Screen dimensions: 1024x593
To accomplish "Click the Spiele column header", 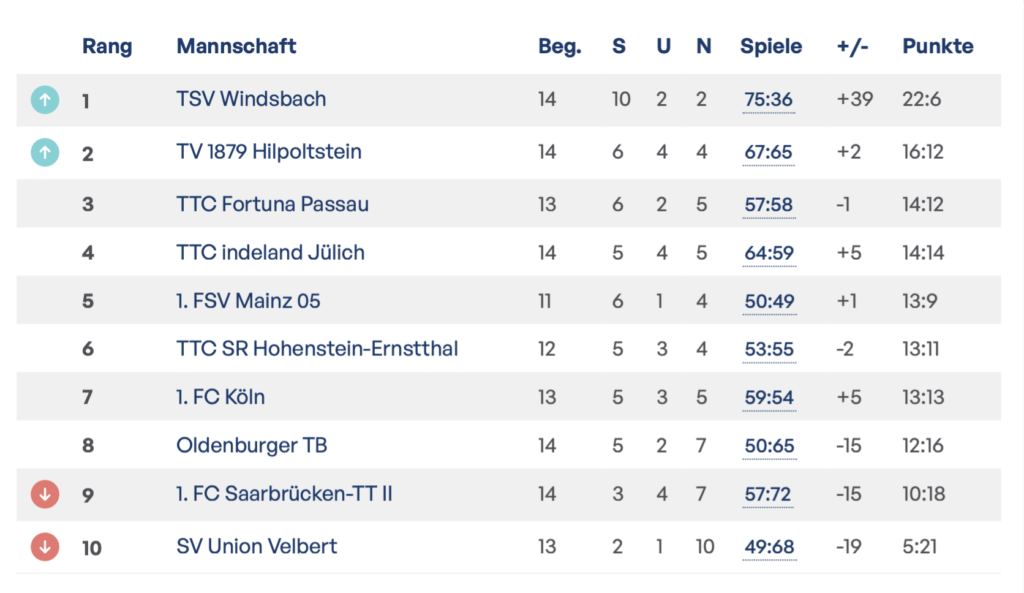I will click(770, 46).
